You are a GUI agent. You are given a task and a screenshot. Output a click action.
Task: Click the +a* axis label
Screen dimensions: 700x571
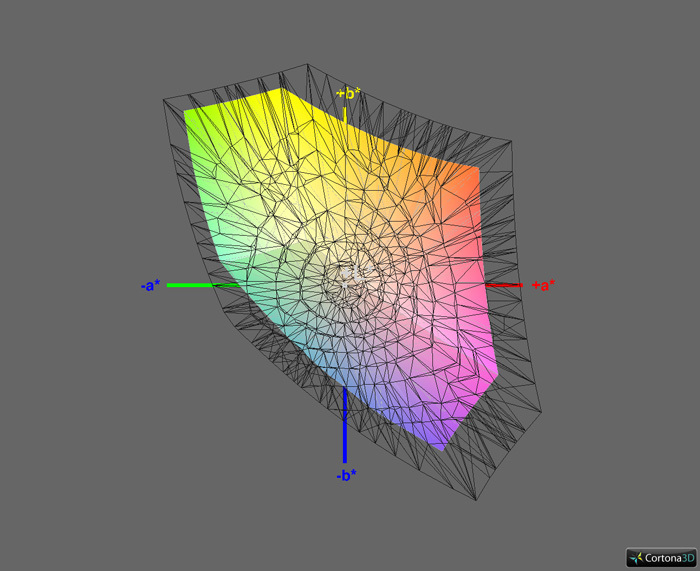pyautogui.click(x=543, y=285)
